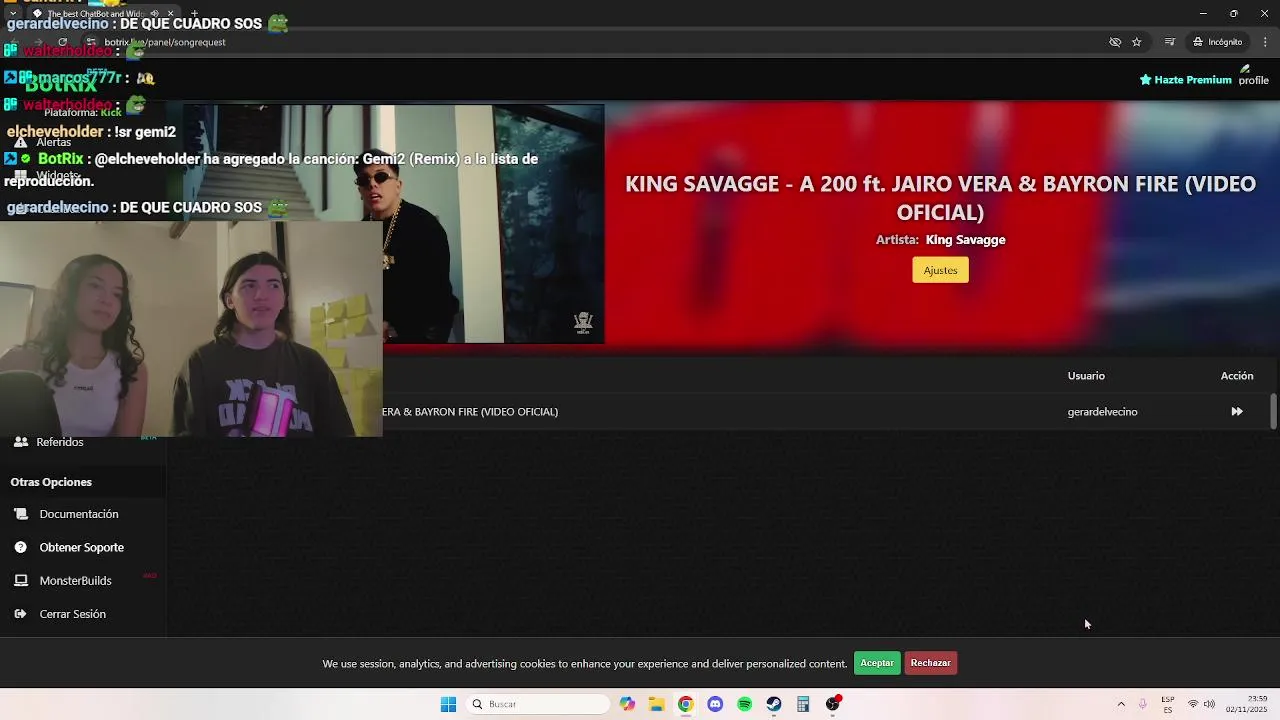
Task: Open Calculator from the taskbar
Action: (803, 704)
